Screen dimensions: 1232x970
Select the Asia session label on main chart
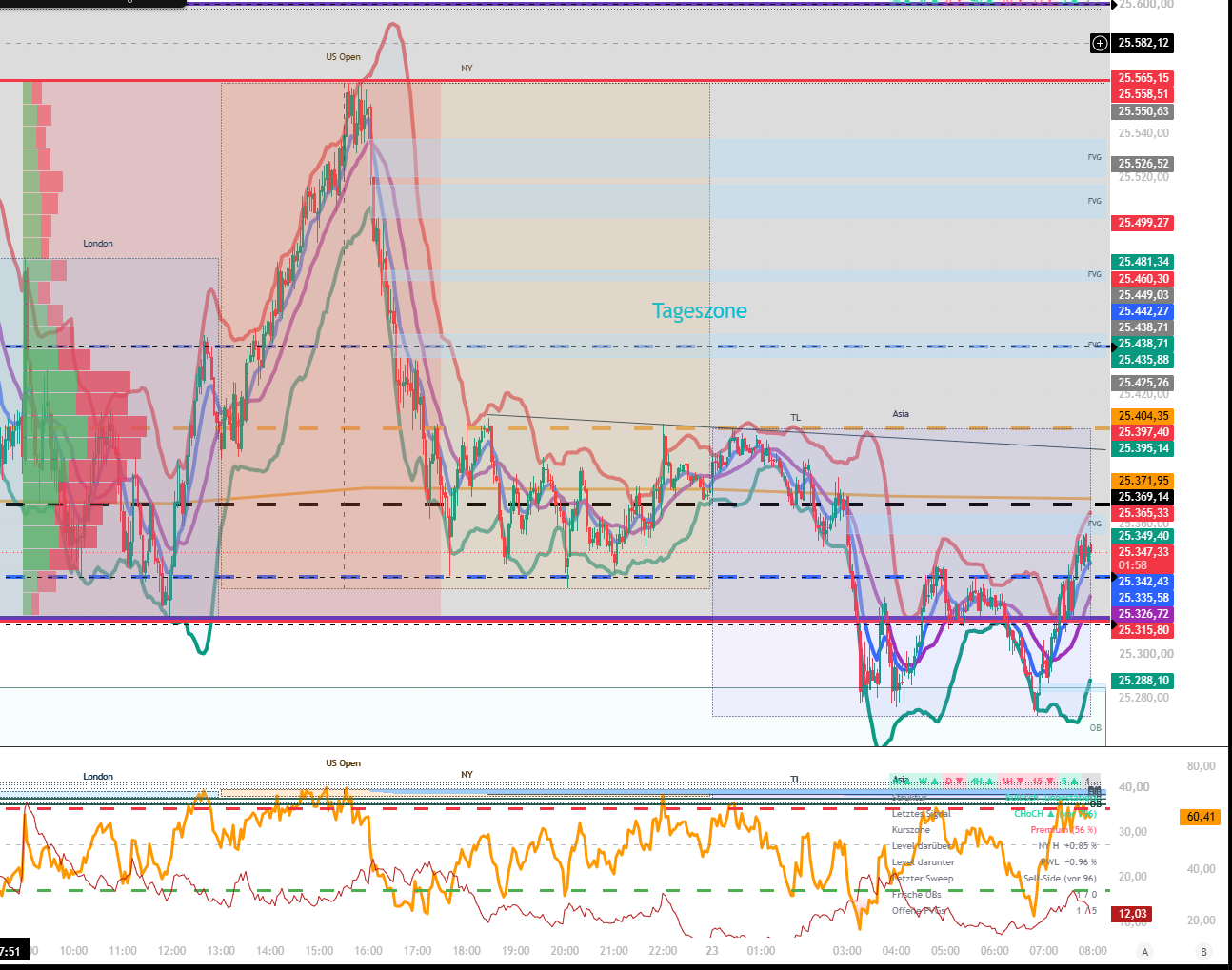[x=901, y=414]
